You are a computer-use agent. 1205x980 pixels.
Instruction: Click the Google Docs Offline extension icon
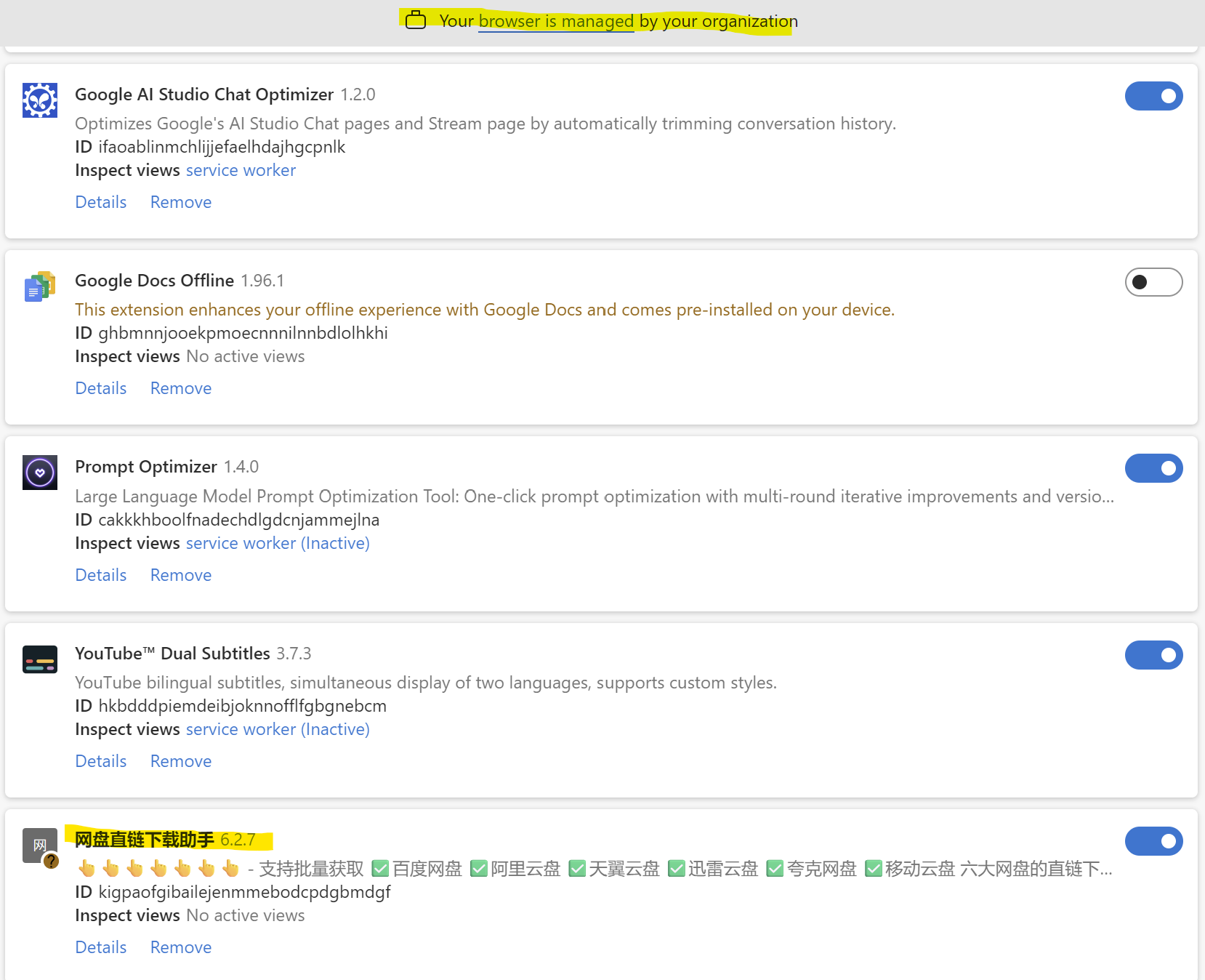40,286
